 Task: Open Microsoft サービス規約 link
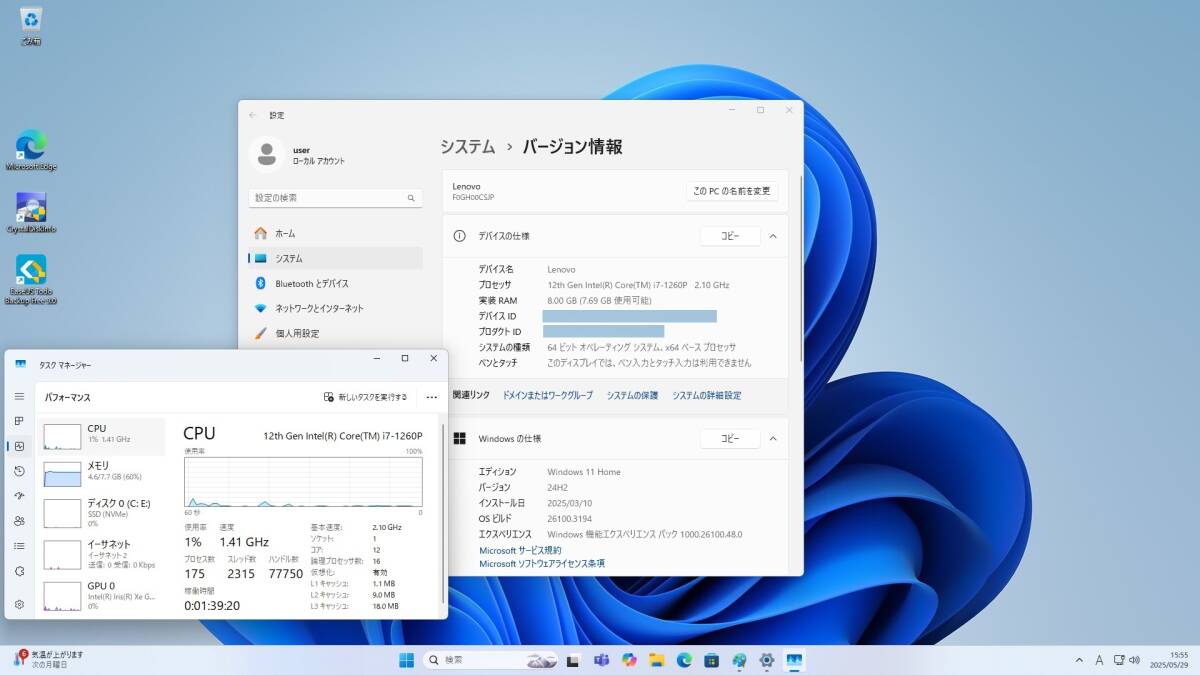pyautogui.click(x=520, y=550)
